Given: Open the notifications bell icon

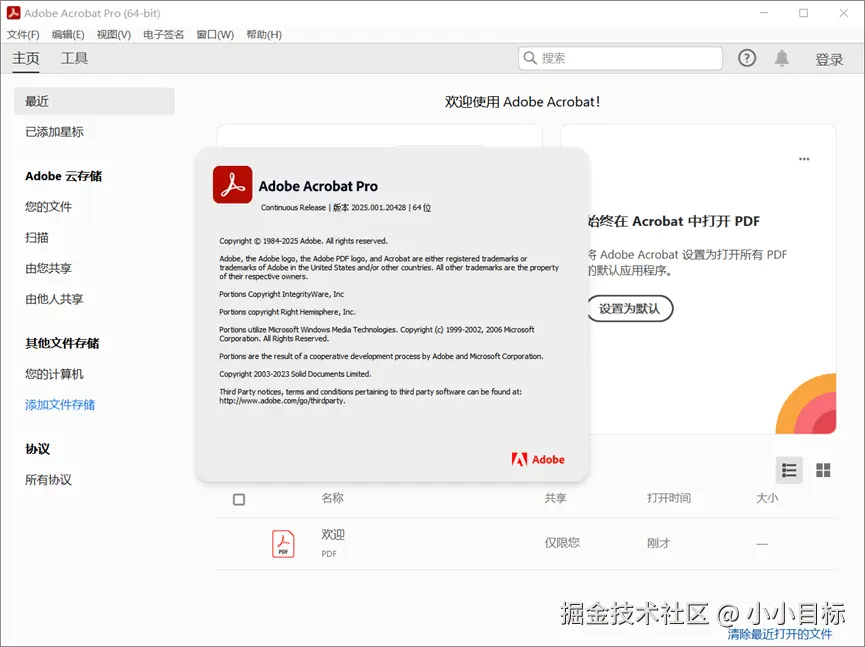Looking at the screenshot, I should pos(782,58).
